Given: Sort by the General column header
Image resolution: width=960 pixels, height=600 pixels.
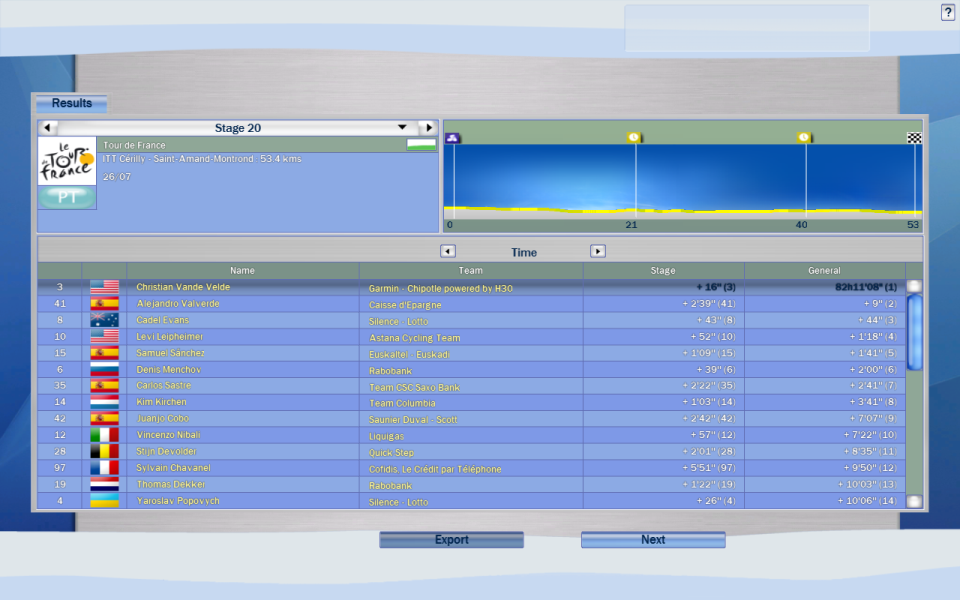Looking at the screenshot, I should (824, 270).
